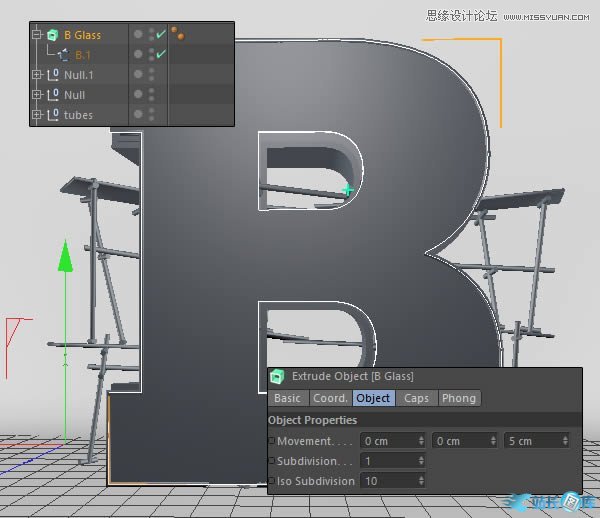Click the layer dot of Null row
Image resolution: width=600 pixels, height=518 pixels.
(138, 95)
